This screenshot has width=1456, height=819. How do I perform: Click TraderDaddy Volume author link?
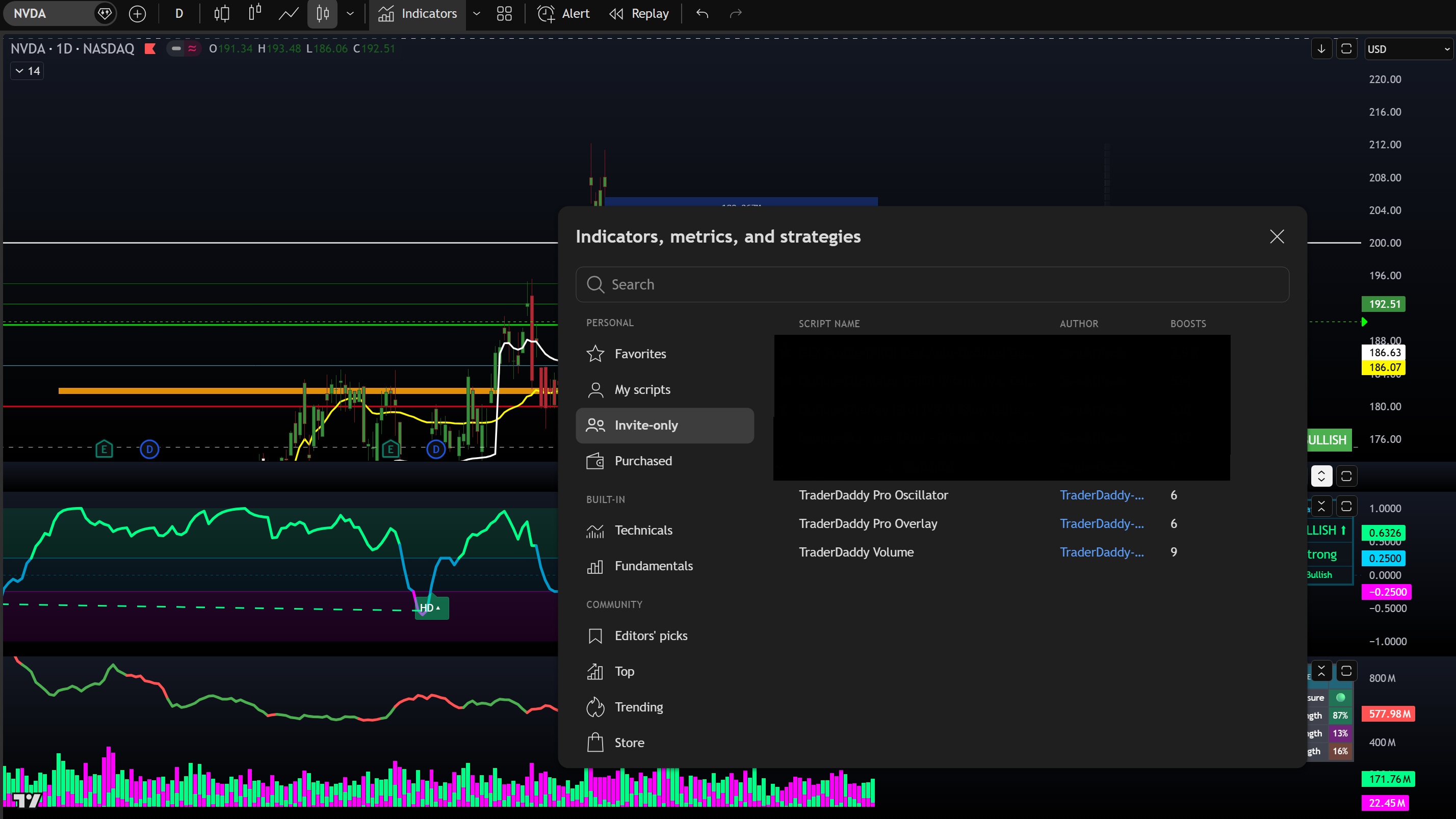(x=1101, y=552)
